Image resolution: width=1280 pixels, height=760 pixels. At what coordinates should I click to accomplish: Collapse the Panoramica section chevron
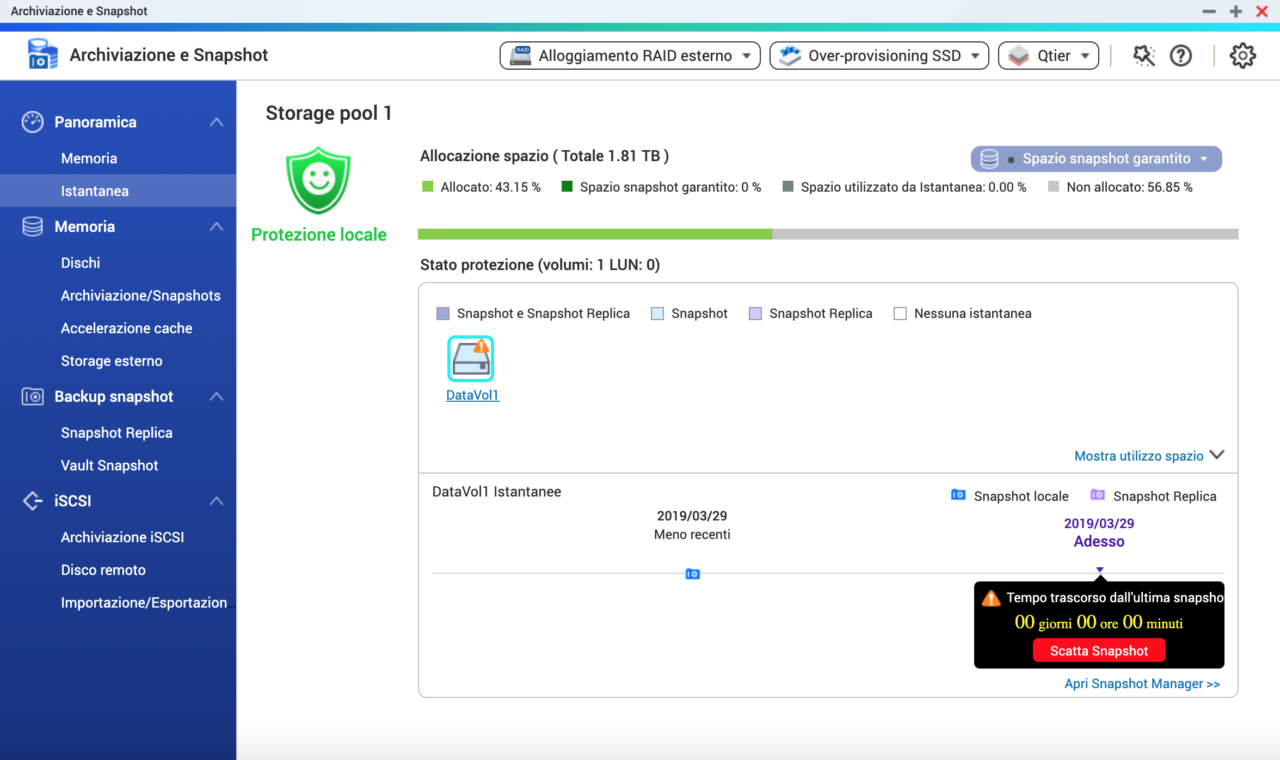click(216, 122)
